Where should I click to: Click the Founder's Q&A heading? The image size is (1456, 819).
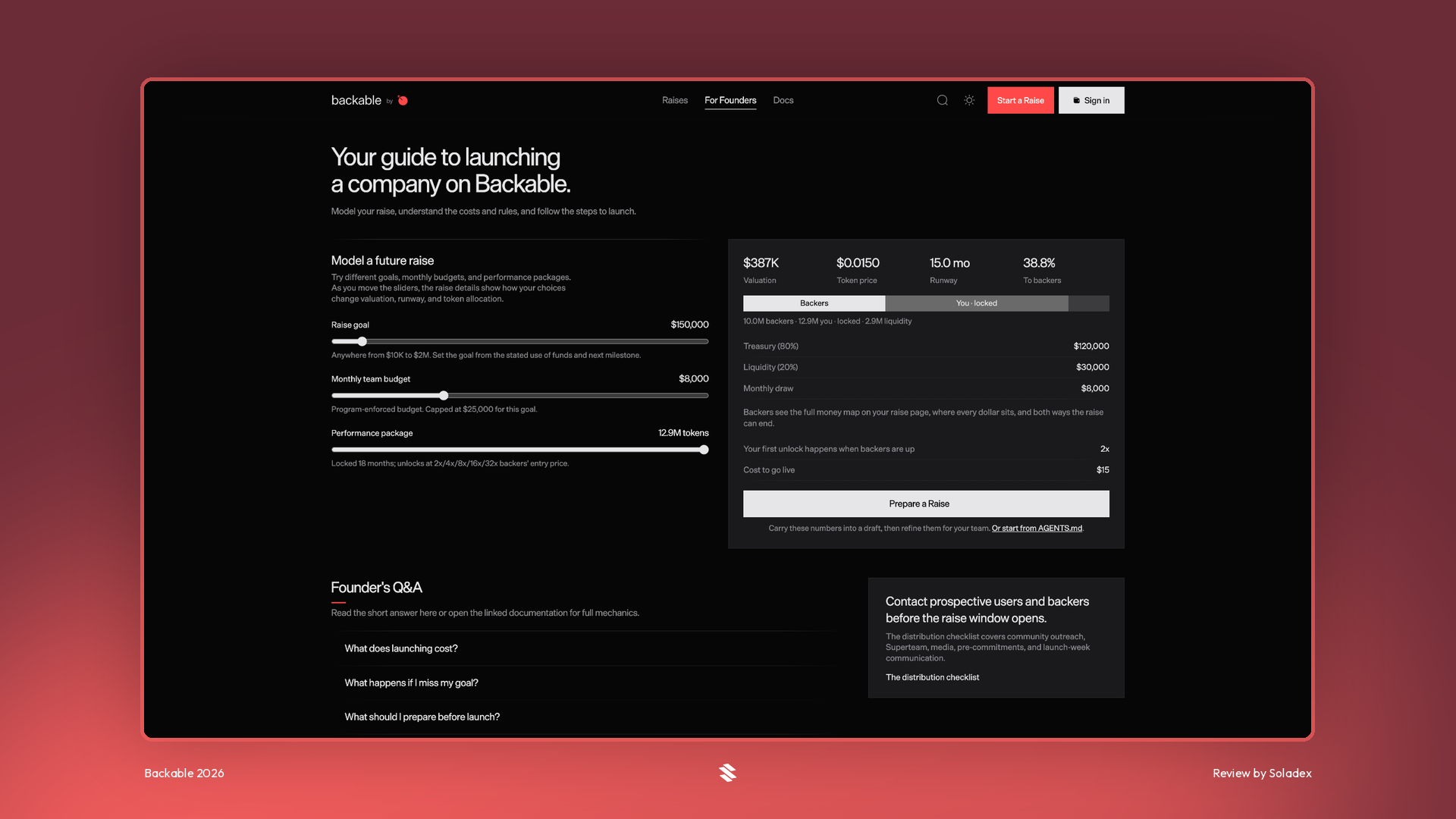376,588
